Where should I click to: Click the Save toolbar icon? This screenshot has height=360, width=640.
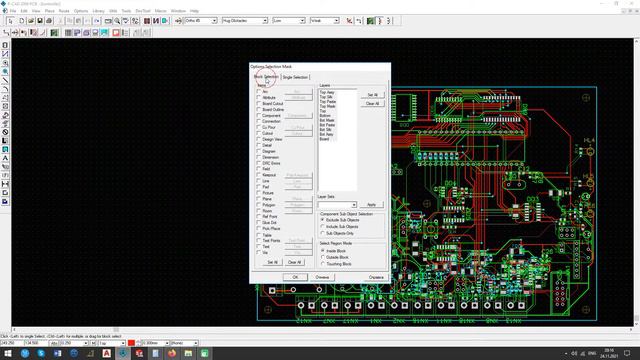coord(40,21)
